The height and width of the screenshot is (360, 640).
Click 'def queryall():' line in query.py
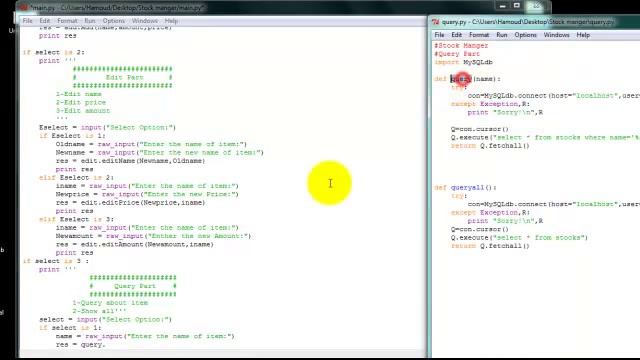(x=465, y=187)
